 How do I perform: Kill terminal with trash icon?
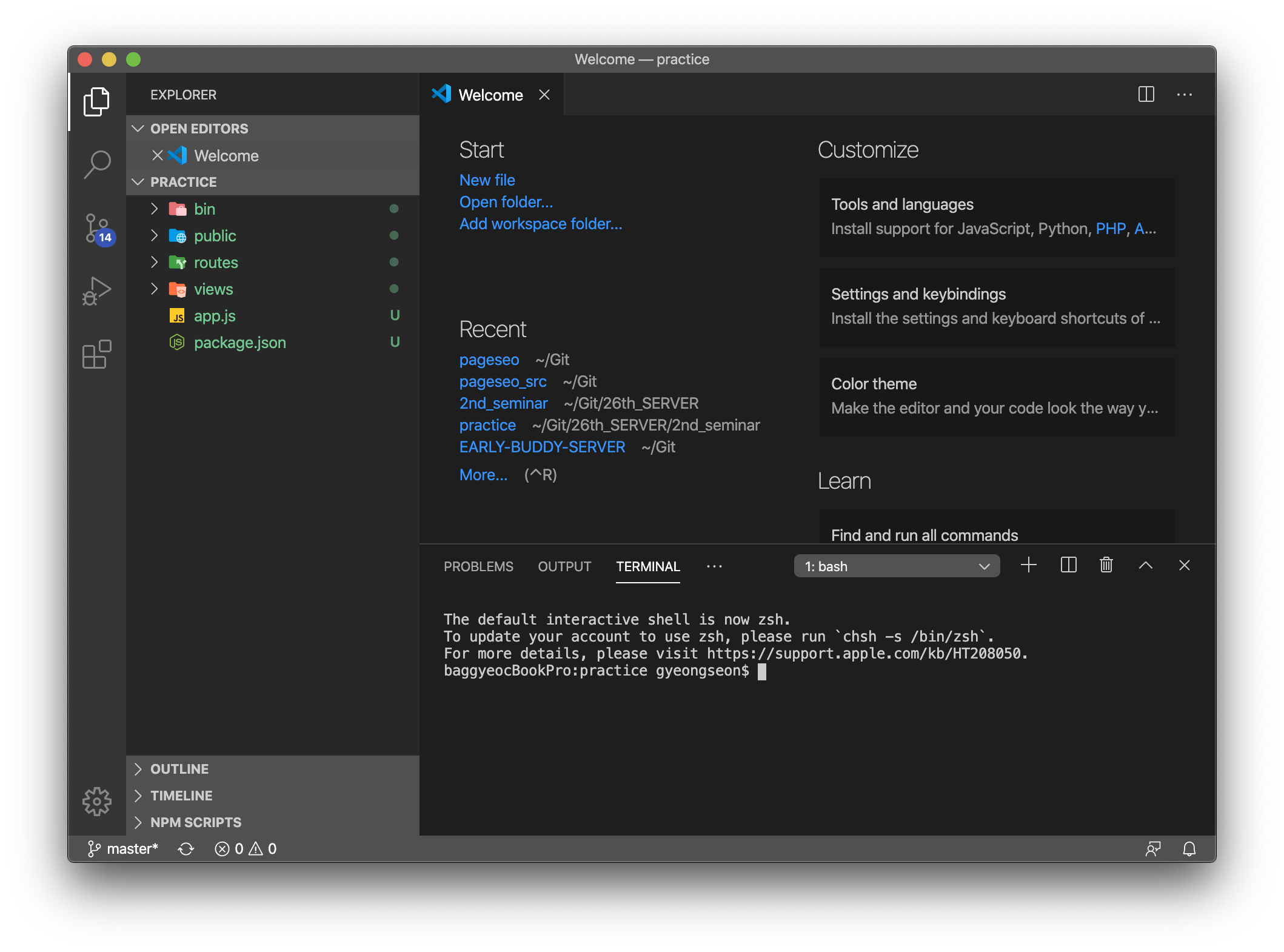click(1106, 565)
